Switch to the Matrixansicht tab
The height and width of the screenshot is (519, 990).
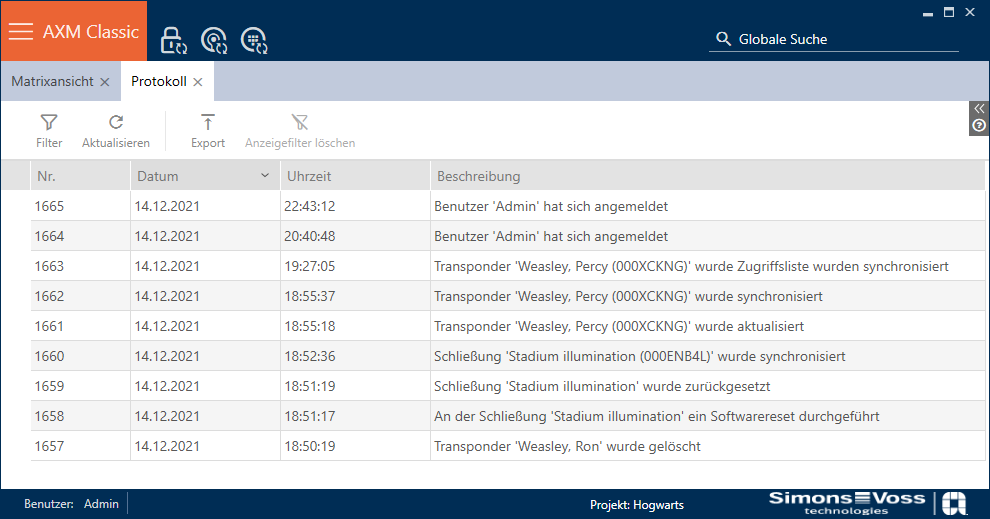(52, 81)
